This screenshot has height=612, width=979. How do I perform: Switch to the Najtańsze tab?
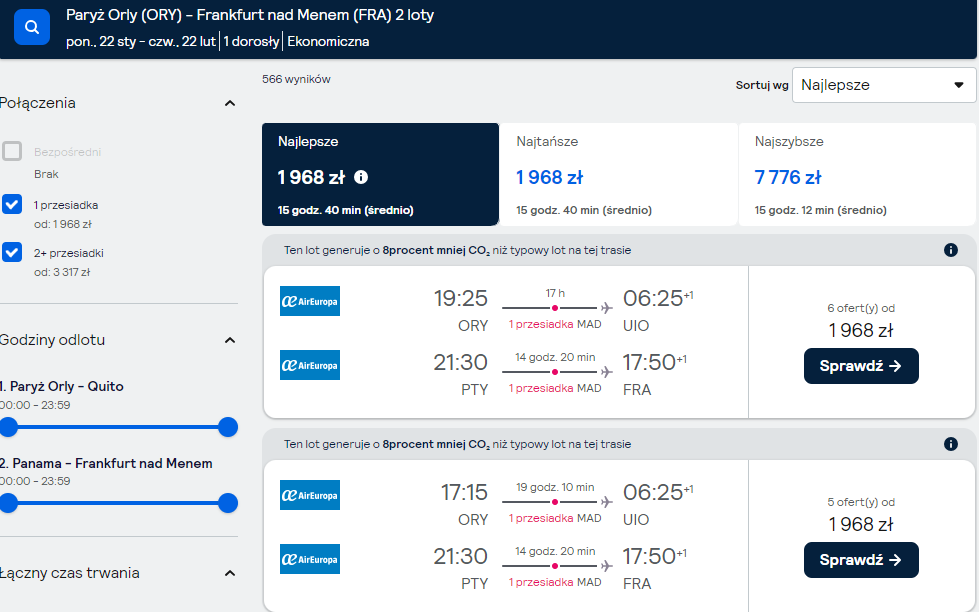(x=619, y=174)
